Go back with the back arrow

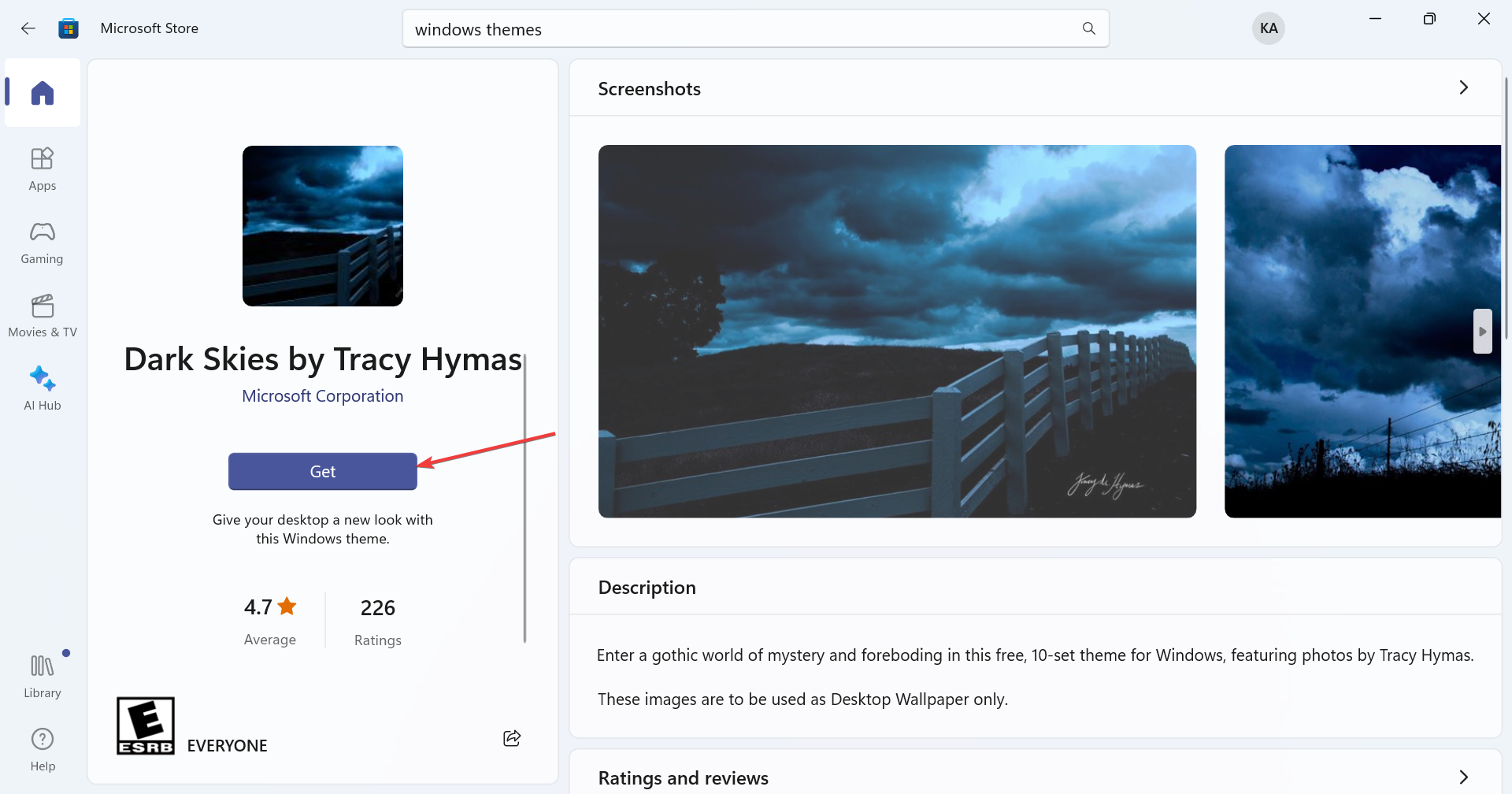pyautogui.click(x=28, y=28)
